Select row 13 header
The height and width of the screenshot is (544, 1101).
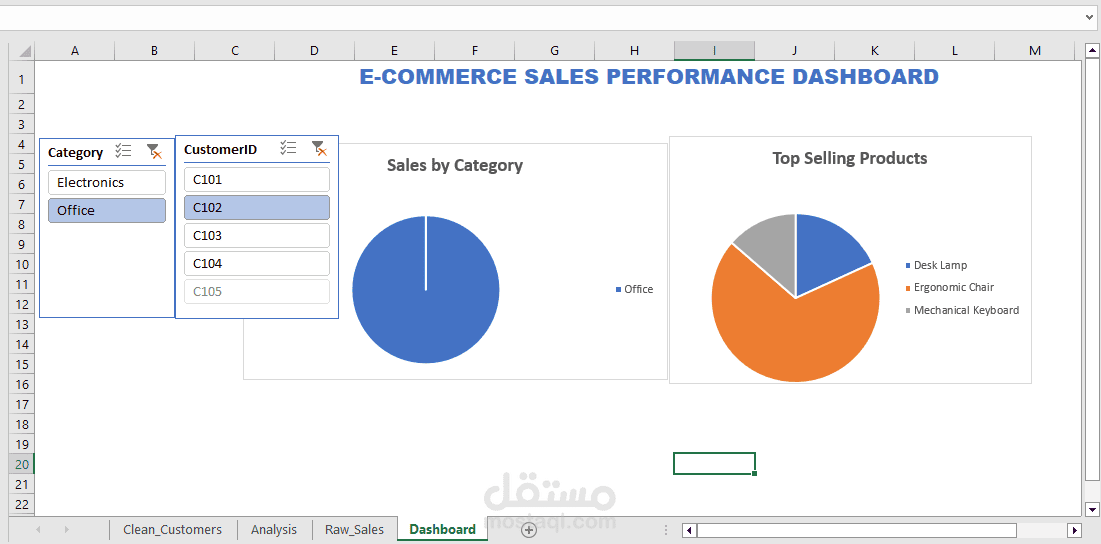pos(22,324)
